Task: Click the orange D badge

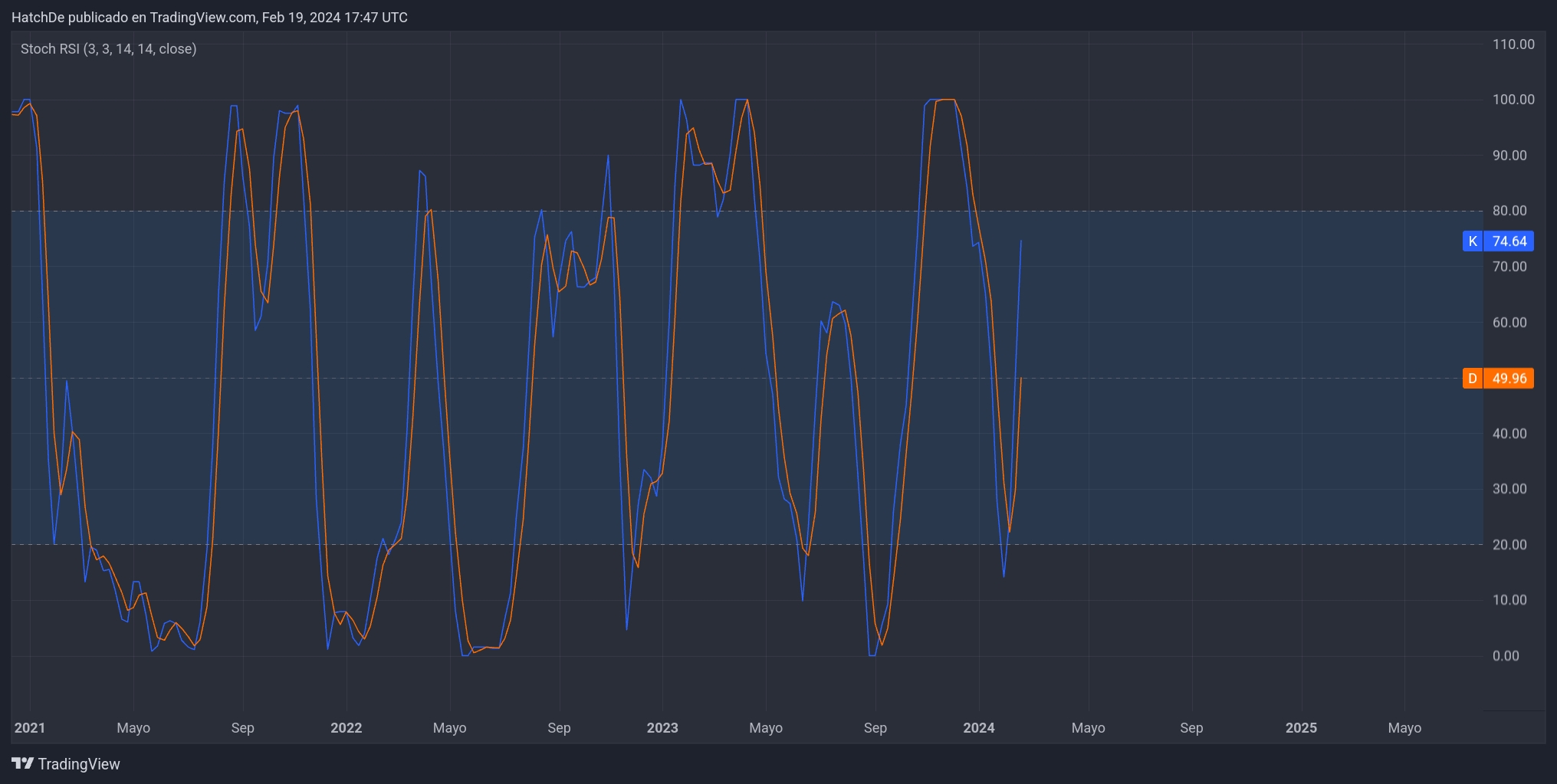Action: coord(1473,379)
